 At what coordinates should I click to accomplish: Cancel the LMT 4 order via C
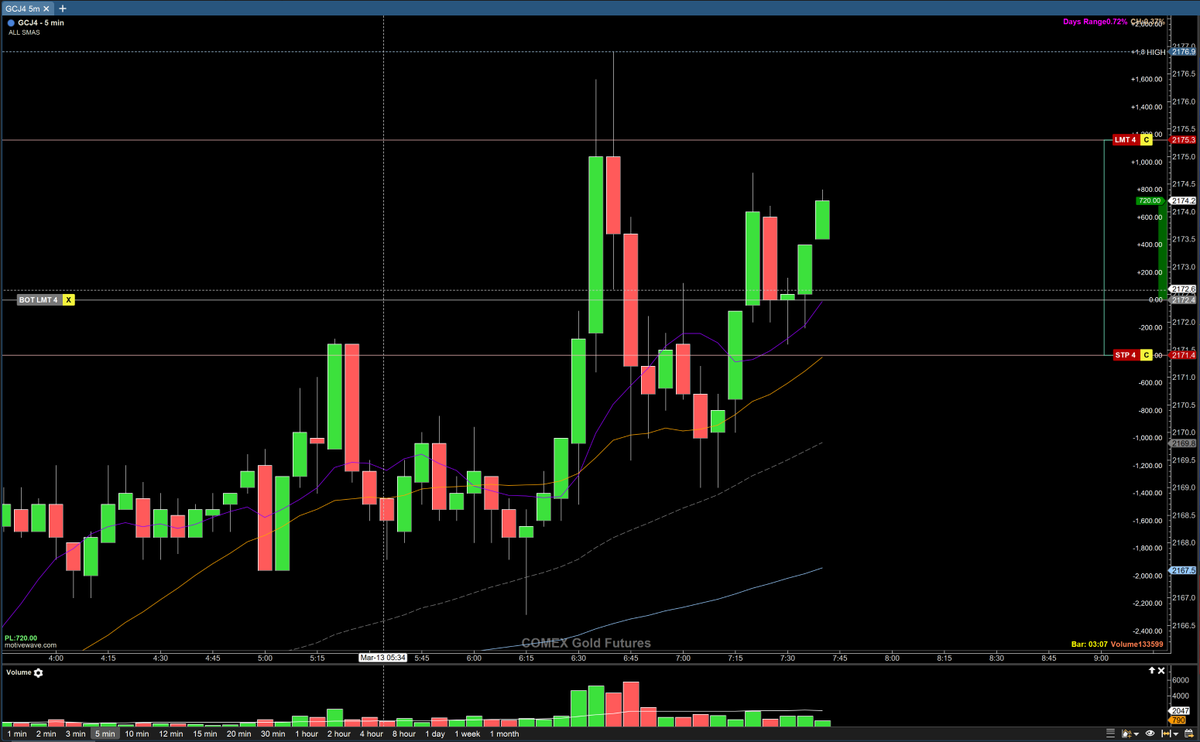pos(1147,140)
